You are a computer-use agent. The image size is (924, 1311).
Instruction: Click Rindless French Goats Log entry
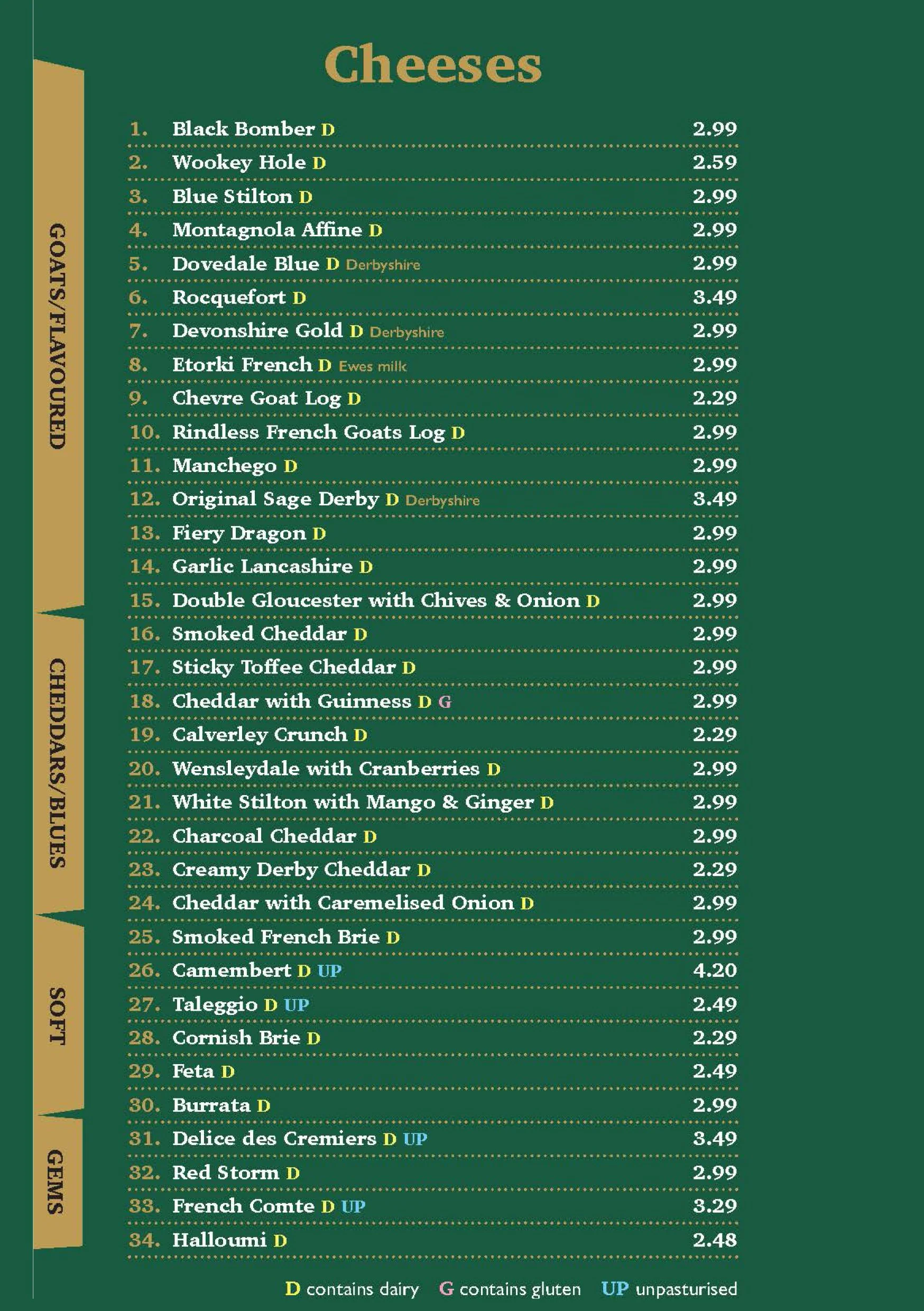(432, 432)
